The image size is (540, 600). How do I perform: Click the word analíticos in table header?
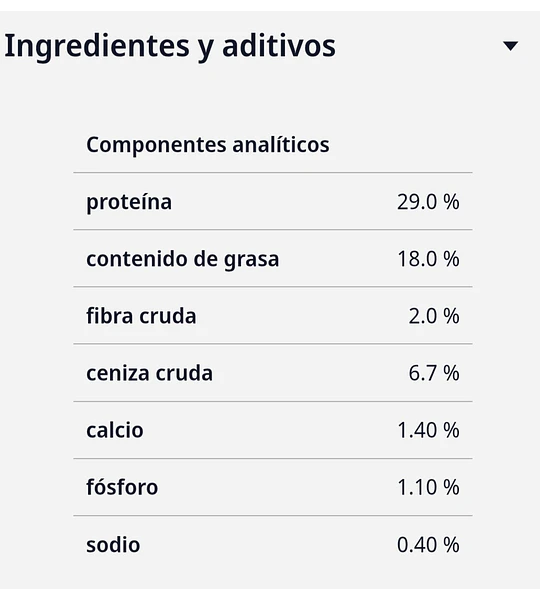[x=281, y=145]
